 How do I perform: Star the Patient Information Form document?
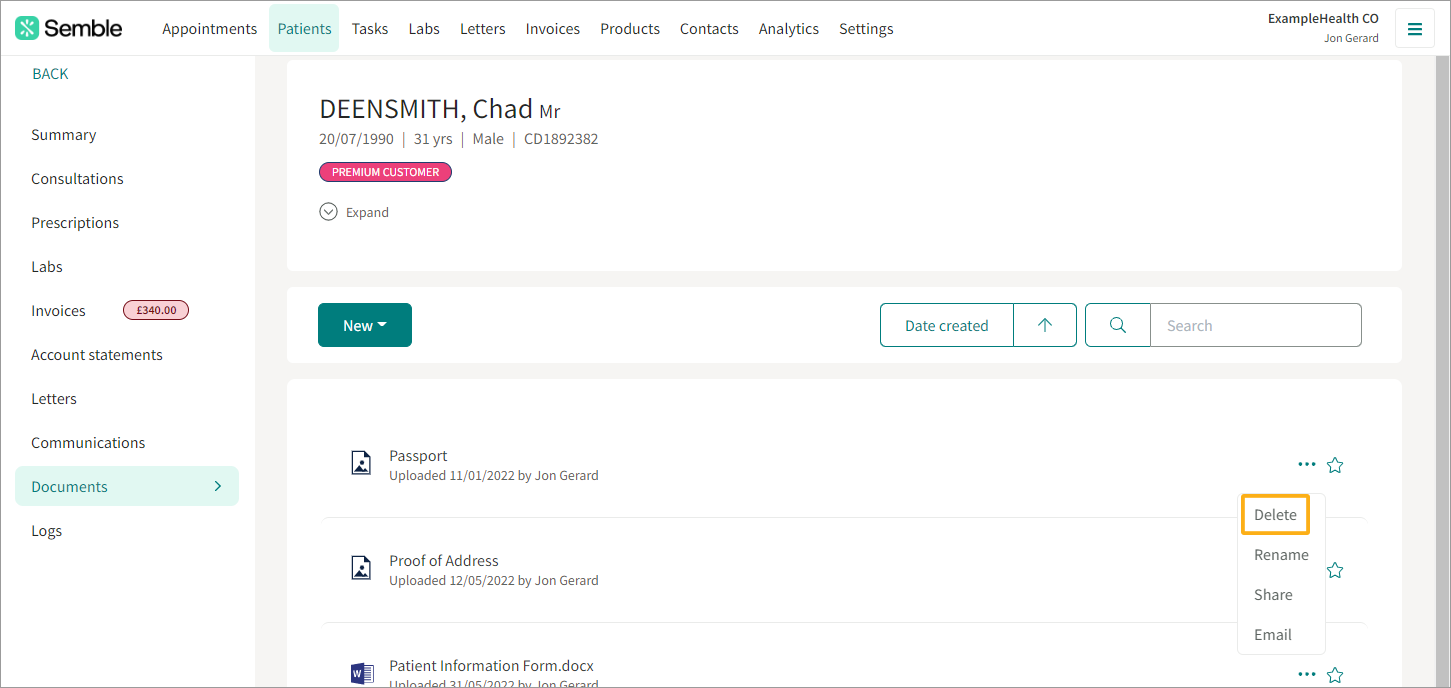(1335, 675)
